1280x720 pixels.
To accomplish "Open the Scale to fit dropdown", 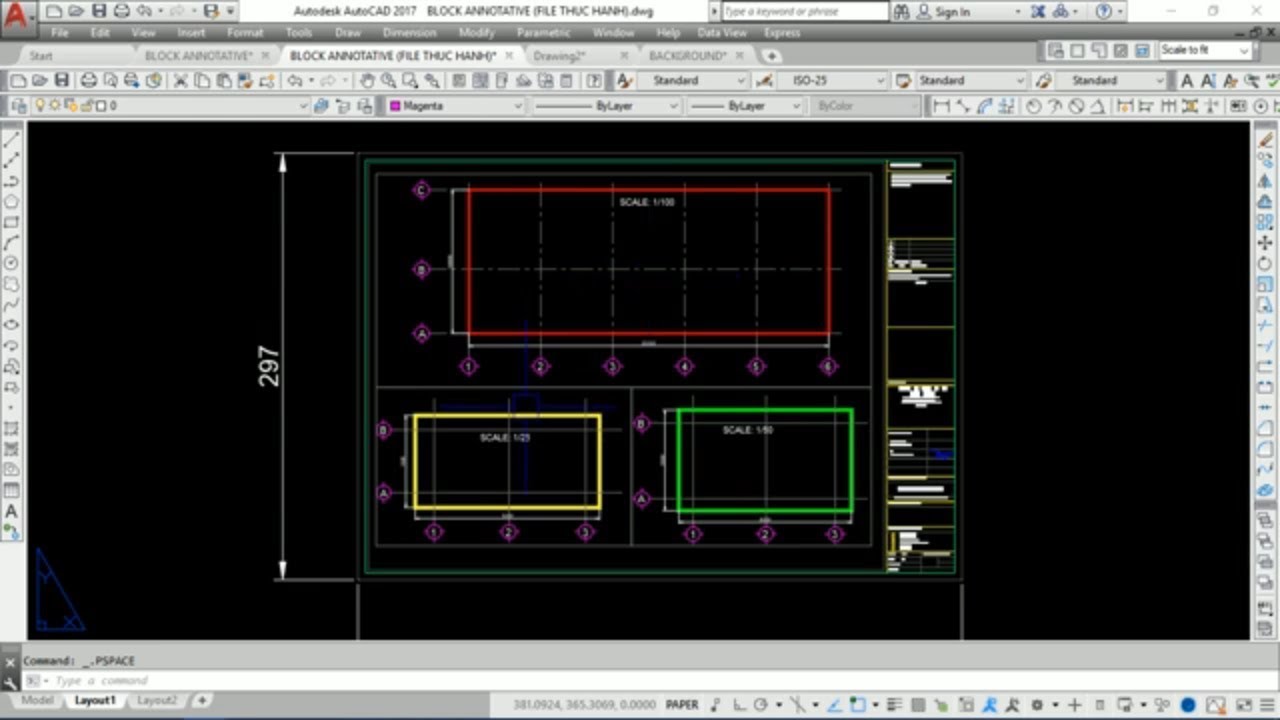I will (1205, 50).
